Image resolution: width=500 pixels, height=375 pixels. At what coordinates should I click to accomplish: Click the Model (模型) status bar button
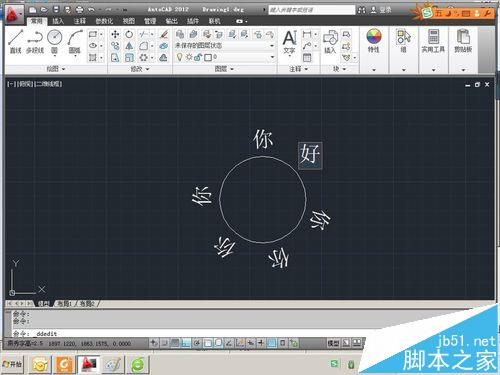333,343
